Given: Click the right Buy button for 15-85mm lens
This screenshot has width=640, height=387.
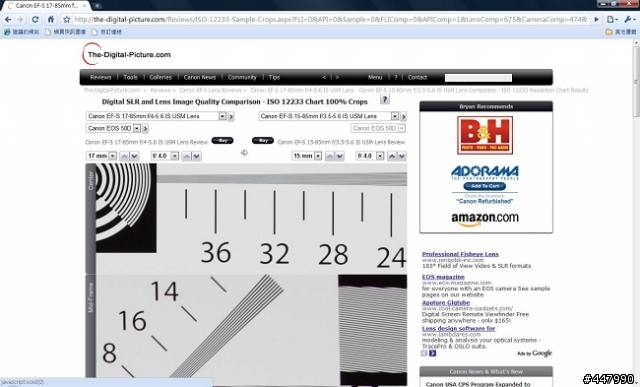Looking at the screenshot, I should tap(263, 140).
